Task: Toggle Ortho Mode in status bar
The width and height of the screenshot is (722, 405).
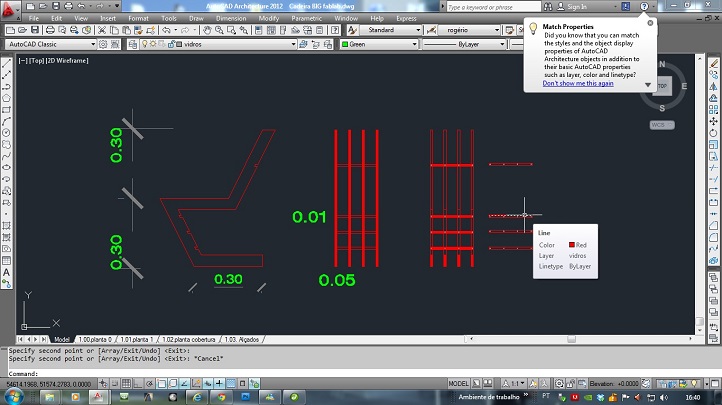Action: 138,383
